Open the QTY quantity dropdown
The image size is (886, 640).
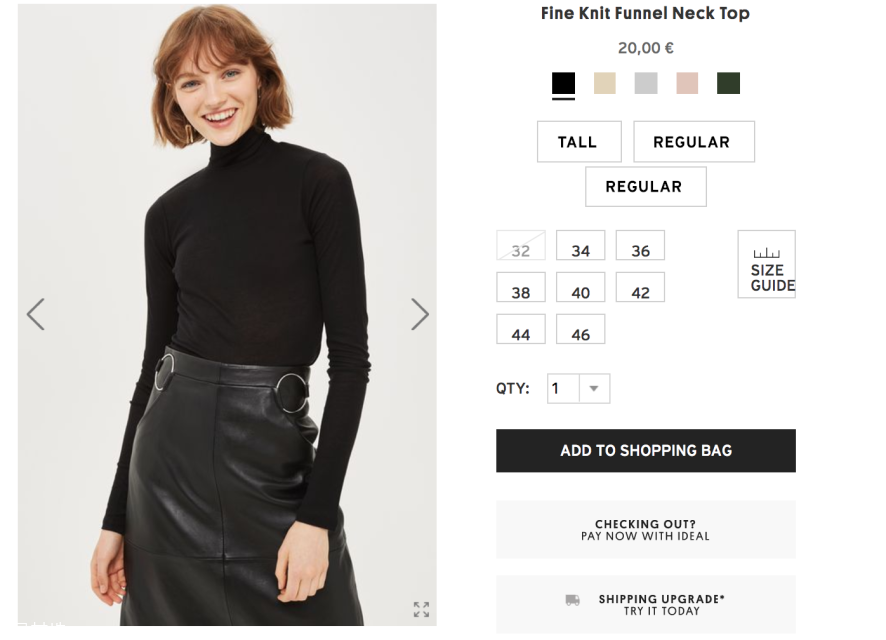coord(593,389)
